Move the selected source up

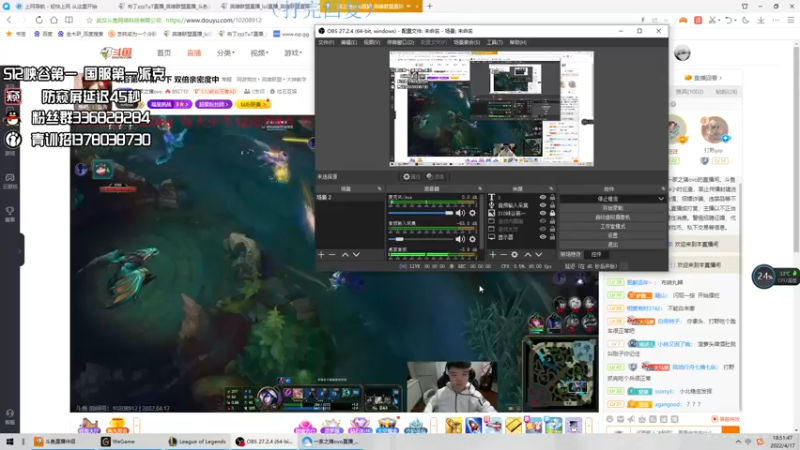tap(528, 254)
